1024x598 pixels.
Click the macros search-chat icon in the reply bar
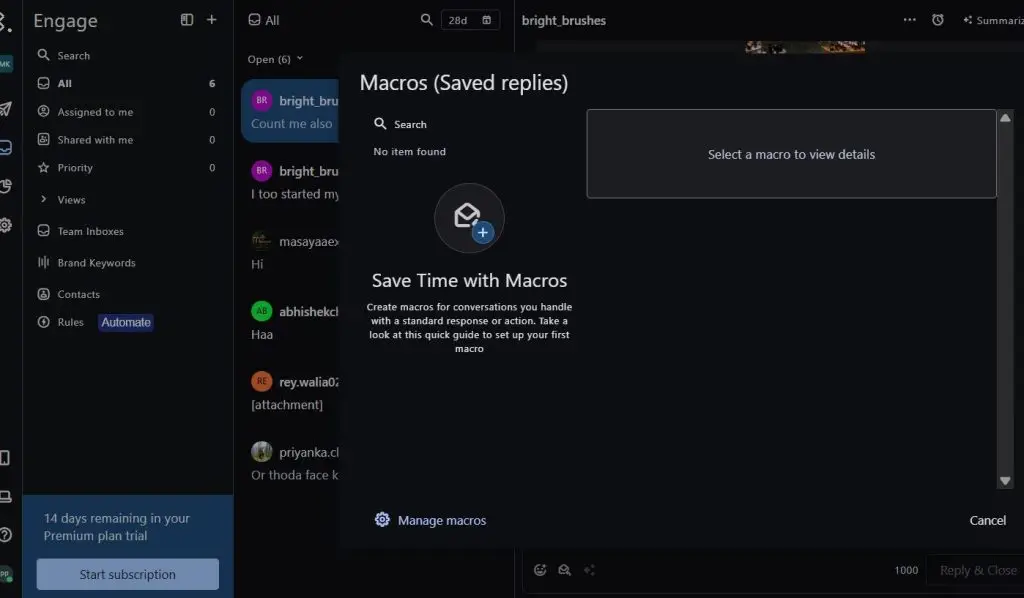(564, 570)
